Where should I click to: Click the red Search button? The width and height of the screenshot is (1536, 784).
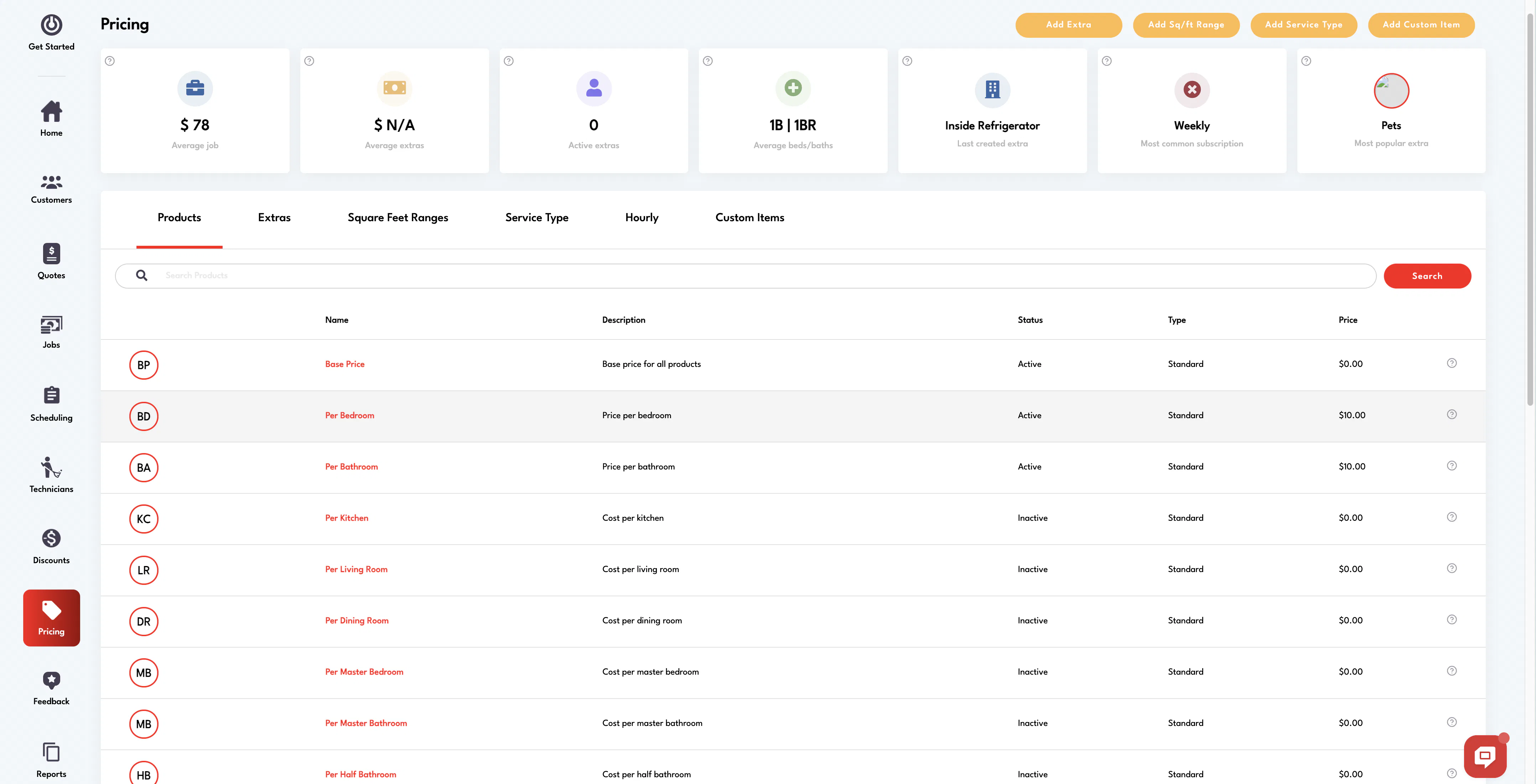pyautogui.click(x=1427, y=276)
